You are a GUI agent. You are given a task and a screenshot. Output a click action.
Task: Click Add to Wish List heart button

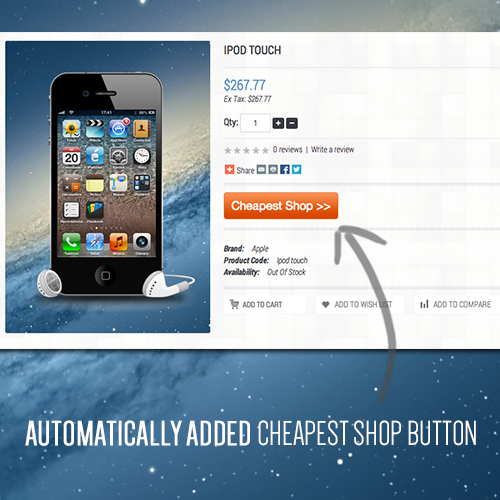click(x=360, y=304)
